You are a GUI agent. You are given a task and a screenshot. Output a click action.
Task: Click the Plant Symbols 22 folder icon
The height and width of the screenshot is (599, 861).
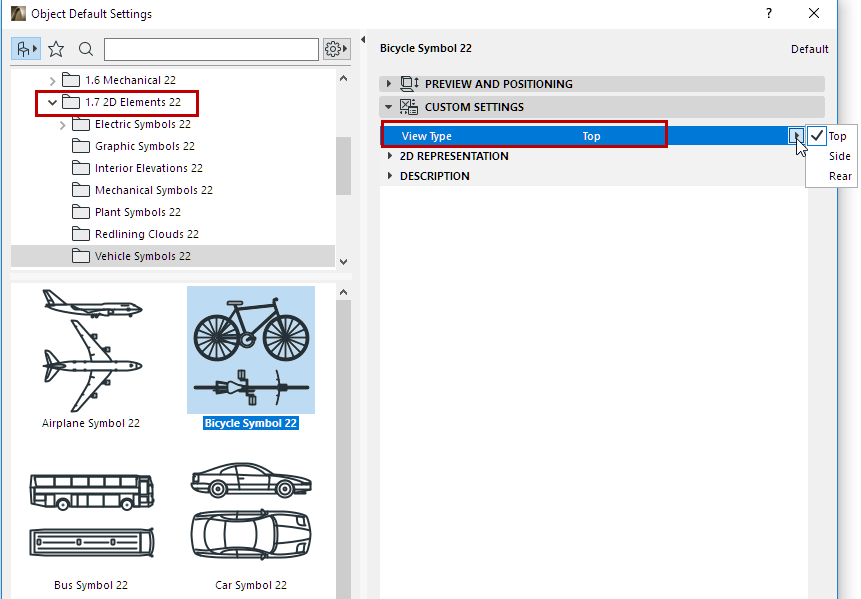(81, 212)
